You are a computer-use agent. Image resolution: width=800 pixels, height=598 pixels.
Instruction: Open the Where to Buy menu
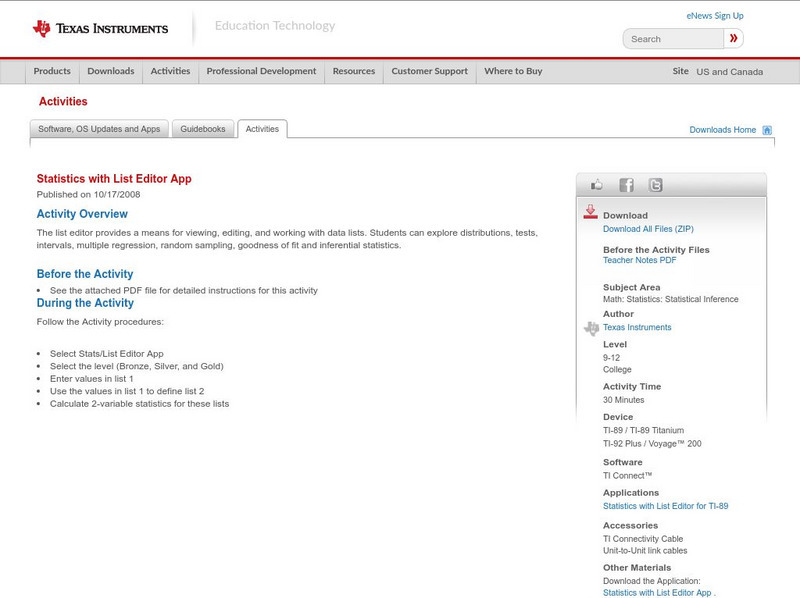click(513, 71)
